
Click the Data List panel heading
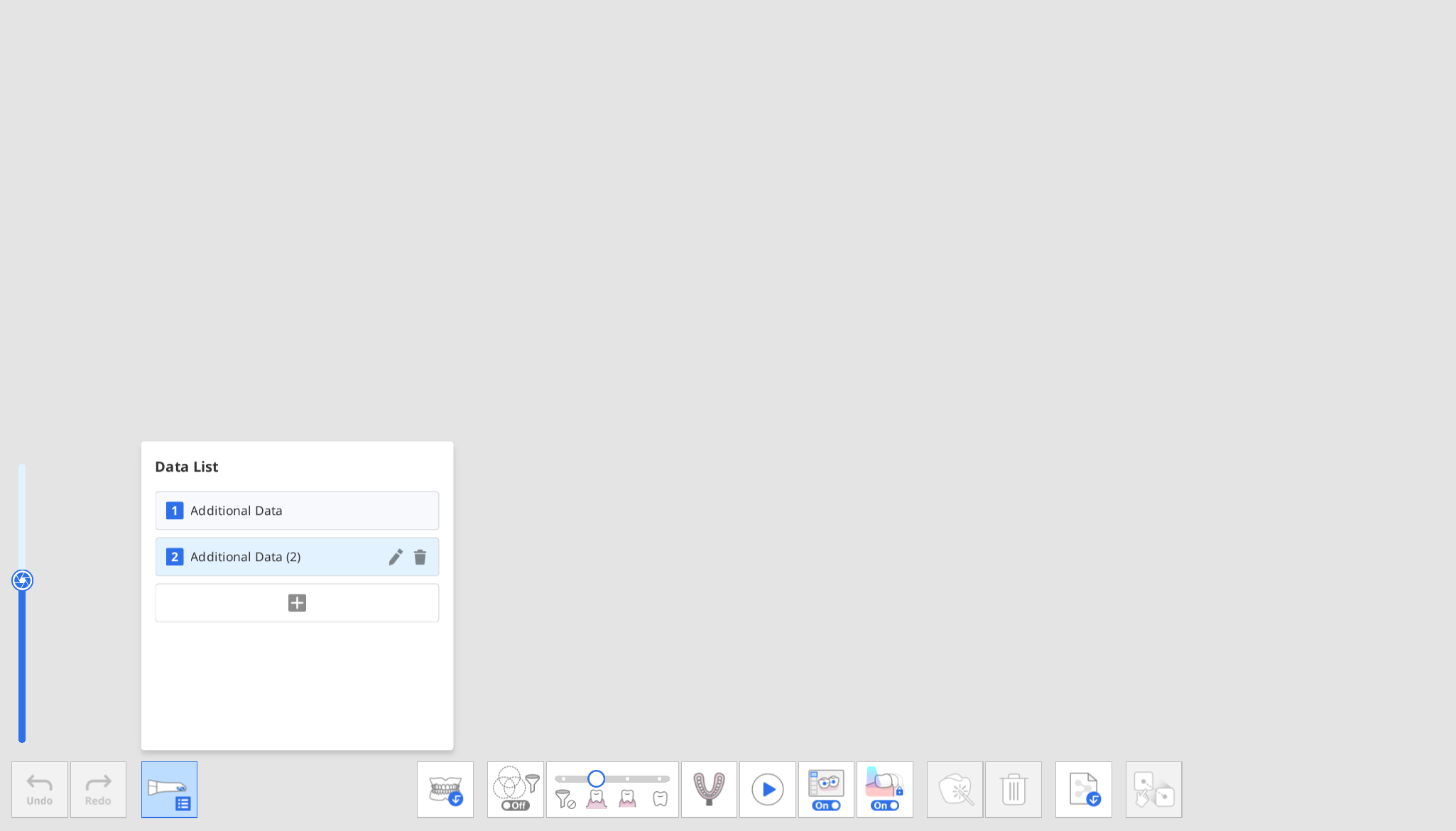coord(187,467)
